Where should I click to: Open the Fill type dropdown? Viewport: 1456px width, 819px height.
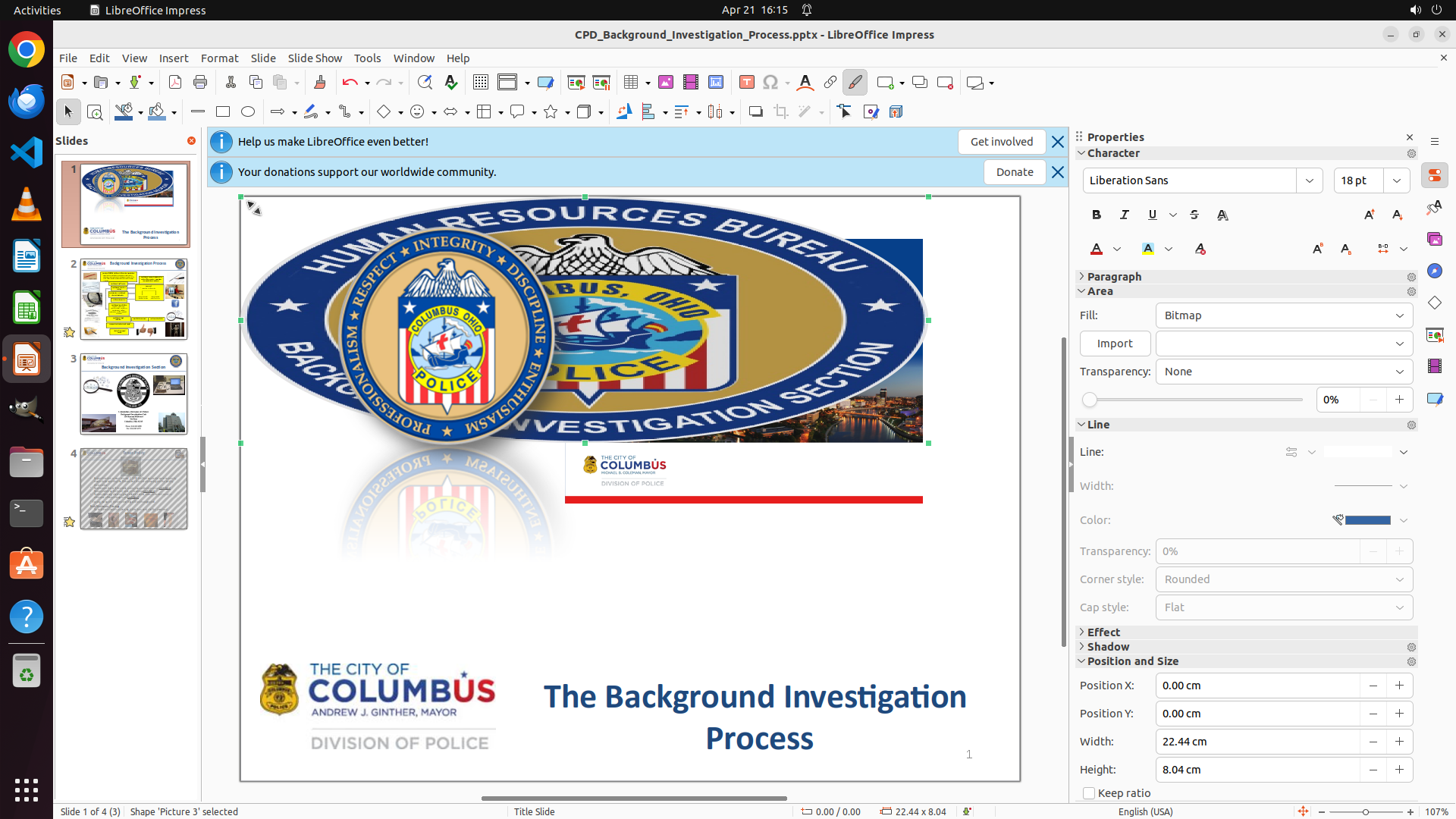[1284, 315]
